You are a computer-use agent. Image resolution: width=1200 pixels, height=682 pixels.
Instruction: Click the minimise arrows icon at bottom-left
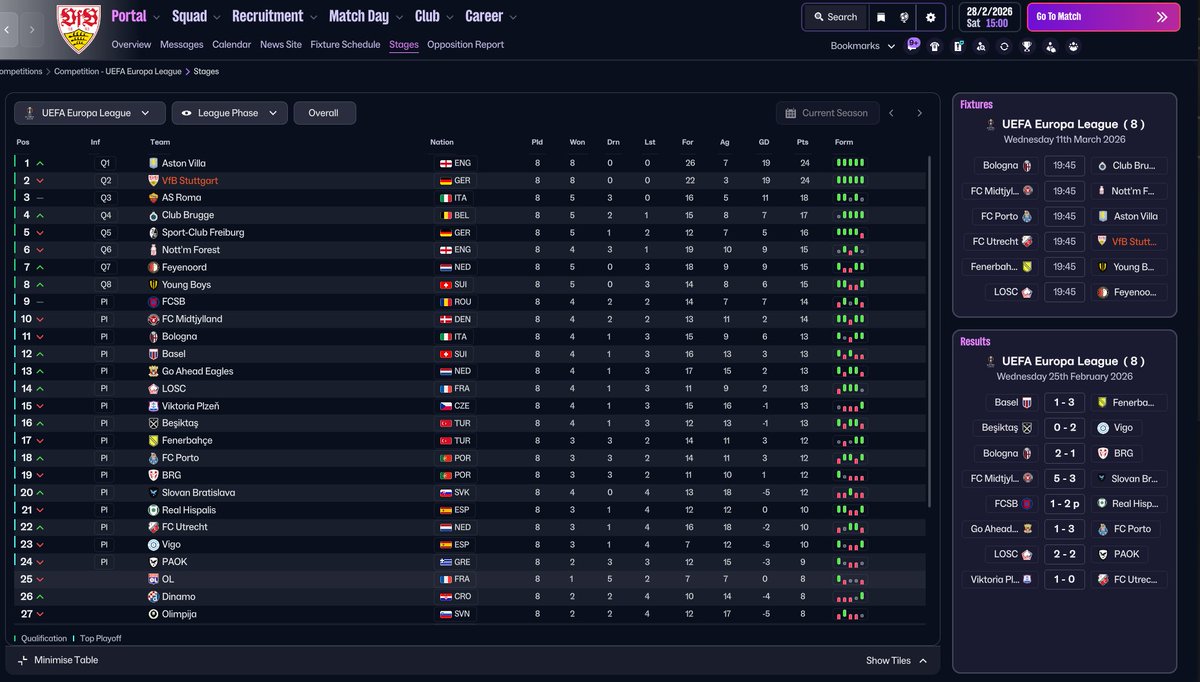pos(22,660)
